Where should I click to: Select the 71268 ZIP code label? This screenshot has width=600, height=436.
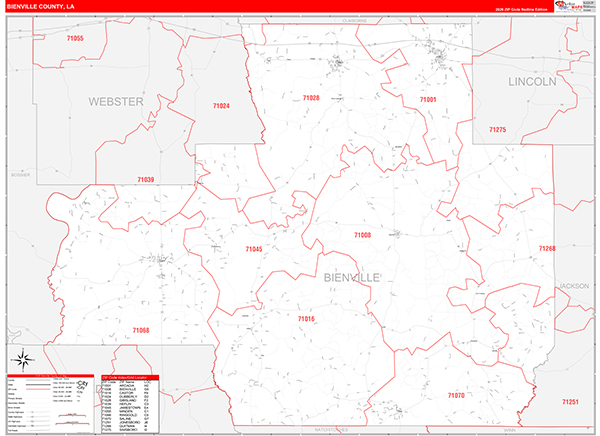(x=547, y=248)
